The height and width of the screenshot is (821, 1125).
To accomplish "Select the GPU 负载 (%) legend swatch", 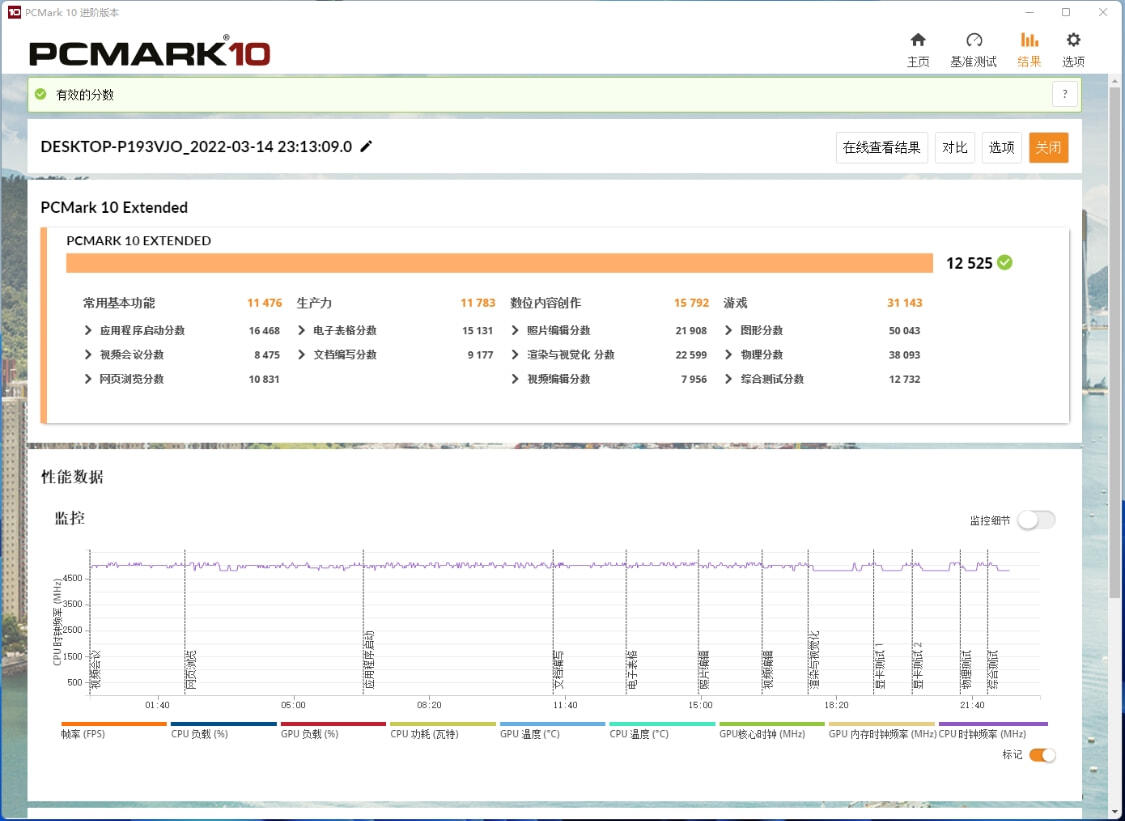I will [334, 724].
